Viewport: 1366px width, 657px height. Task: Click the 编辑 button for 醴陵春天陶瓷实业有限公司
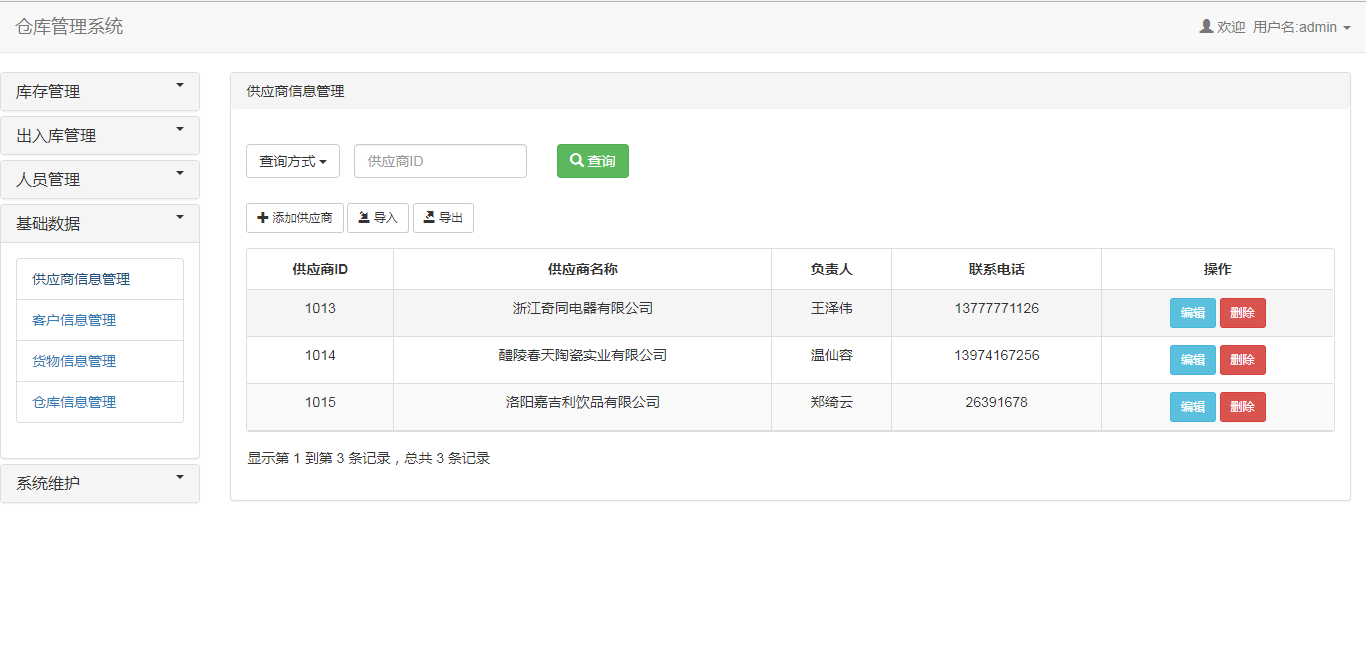tap(1192, 359)
